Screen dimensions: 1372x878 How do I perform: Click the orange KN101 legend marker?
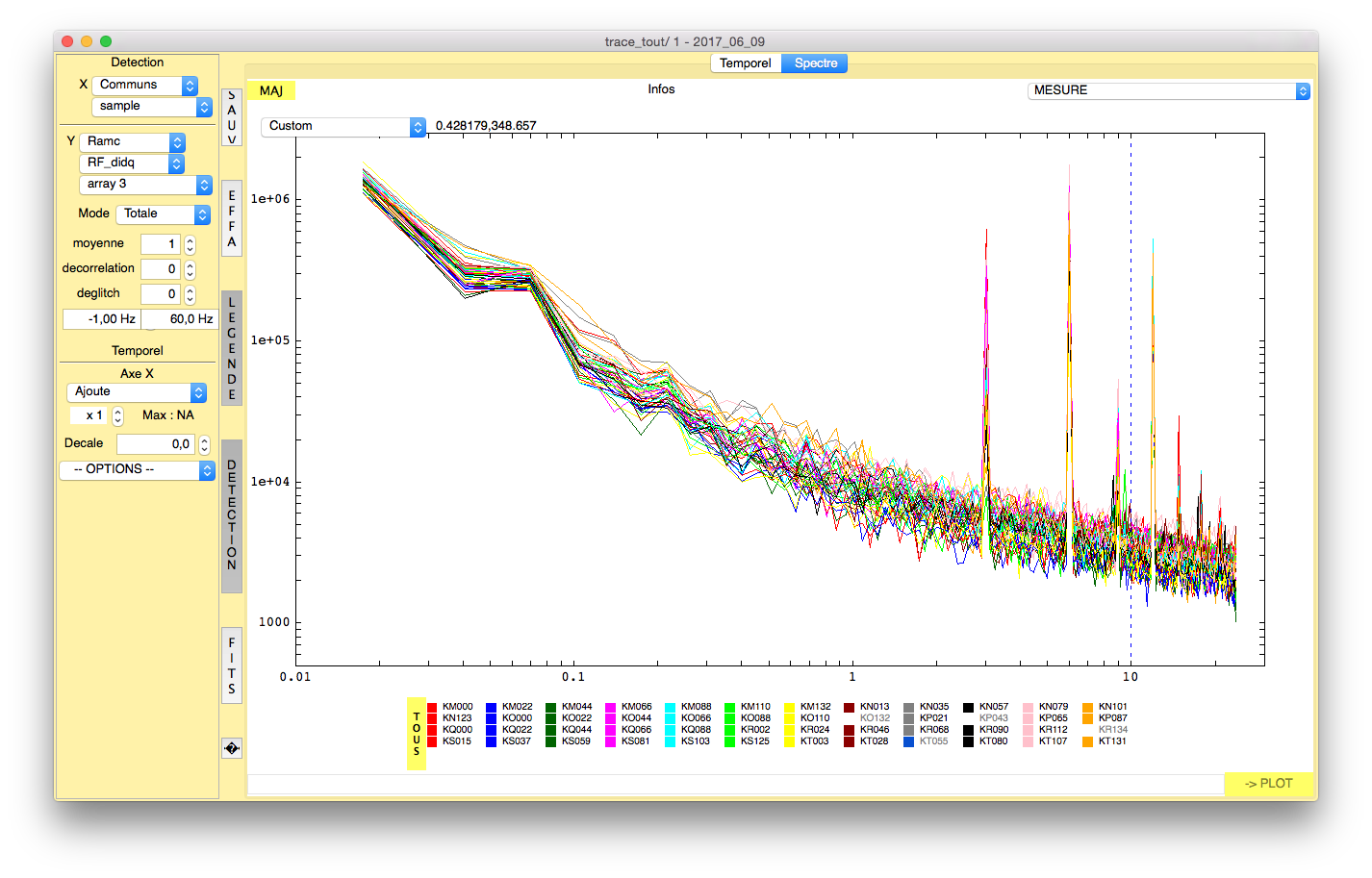point(1088,707)
